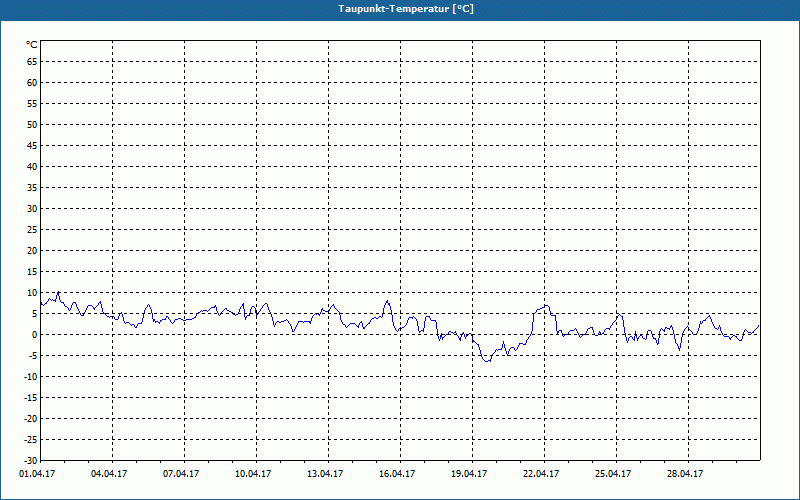Select the 45 y-axis label
This screenshot has height=500, width=800.
click(32, 145)
